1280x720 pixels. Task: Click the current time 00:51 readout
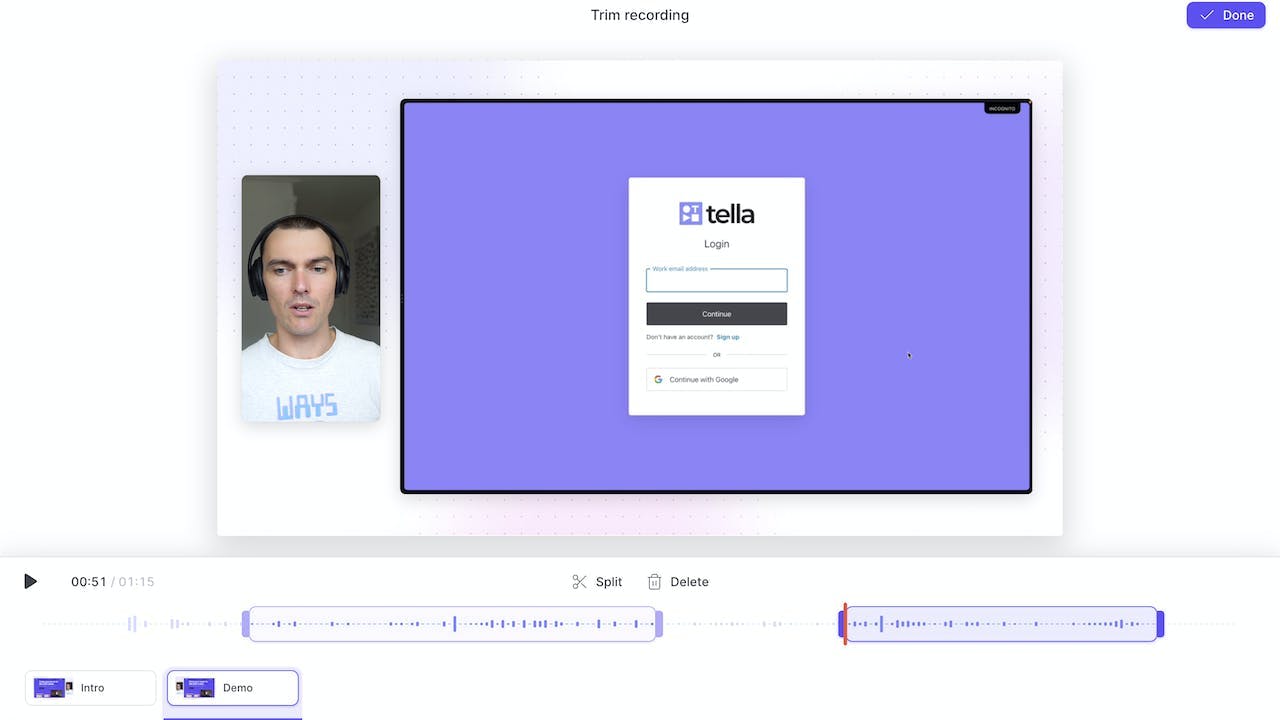pos(88,582)
